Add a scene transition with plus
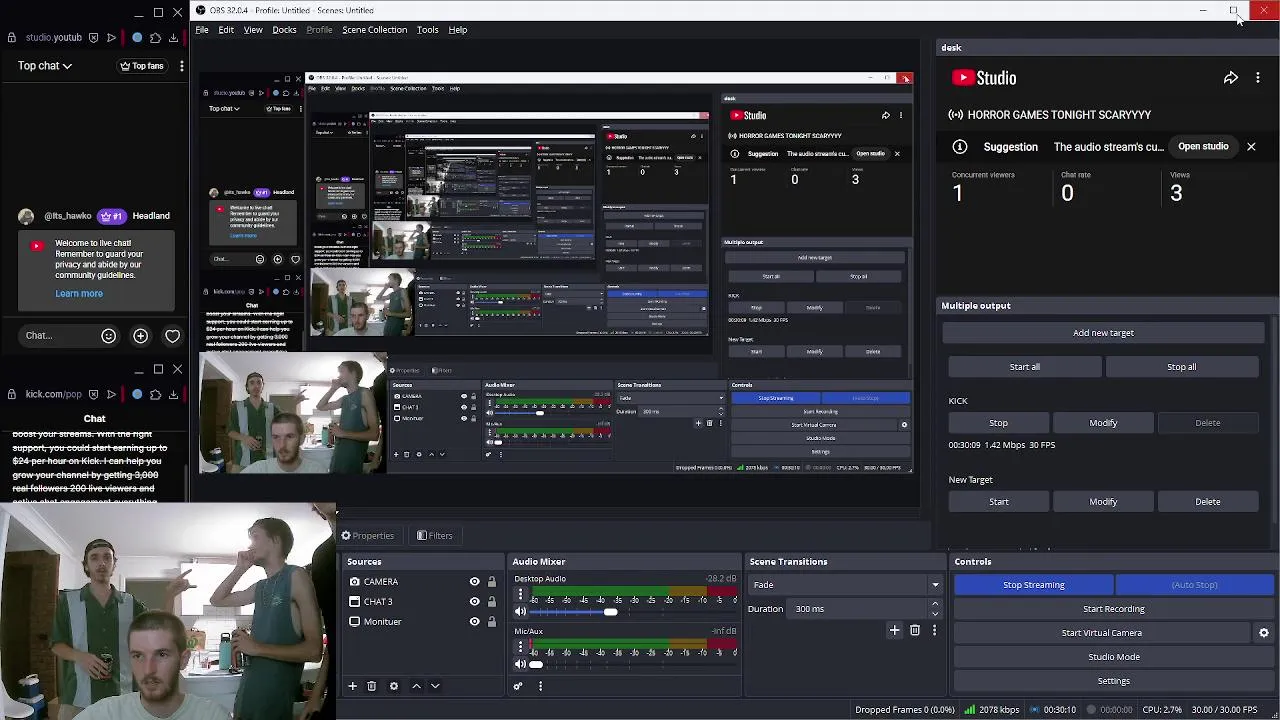The image size is (1280, 720). coord(894,630)
